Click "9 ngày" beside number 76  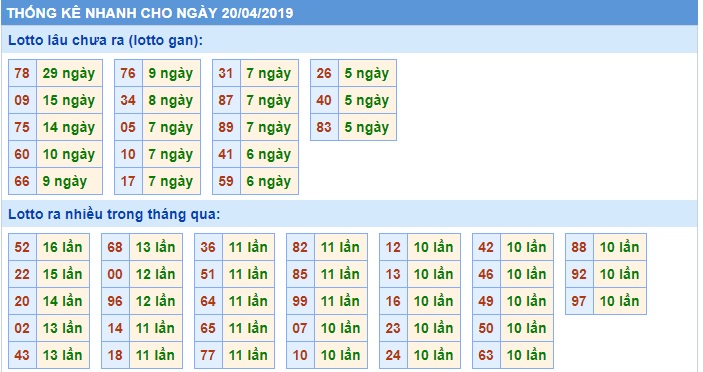coord(171,73)
